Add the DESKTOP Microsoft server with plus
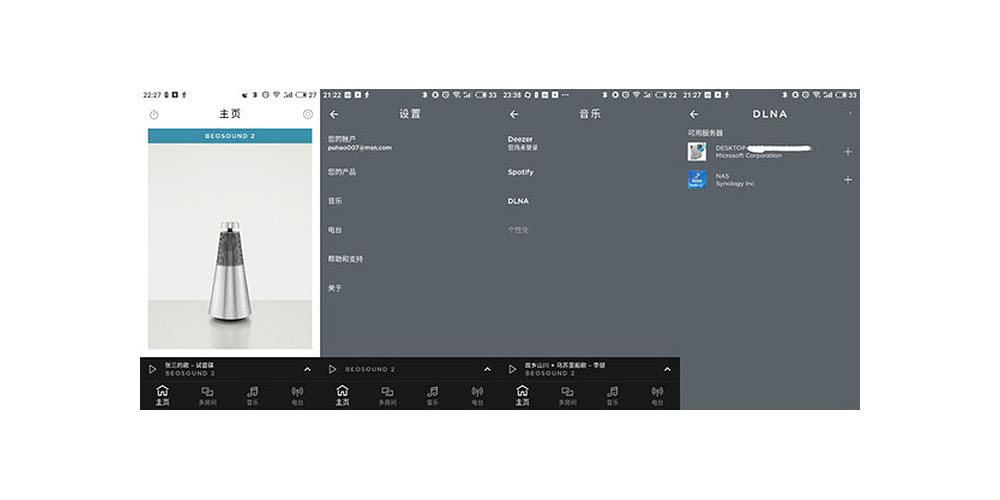1000x500 pixels. (x=848, y=152)
